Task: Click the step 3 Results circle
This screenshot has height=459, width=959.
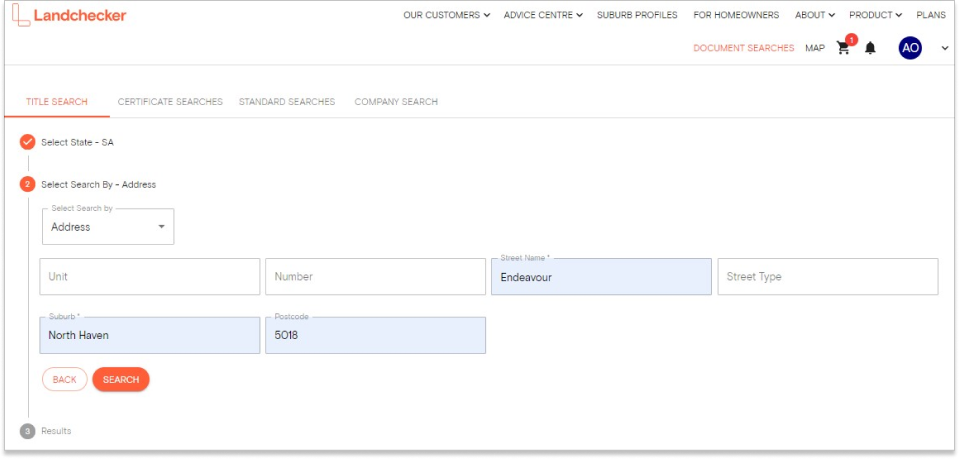Action: (28, 431)
